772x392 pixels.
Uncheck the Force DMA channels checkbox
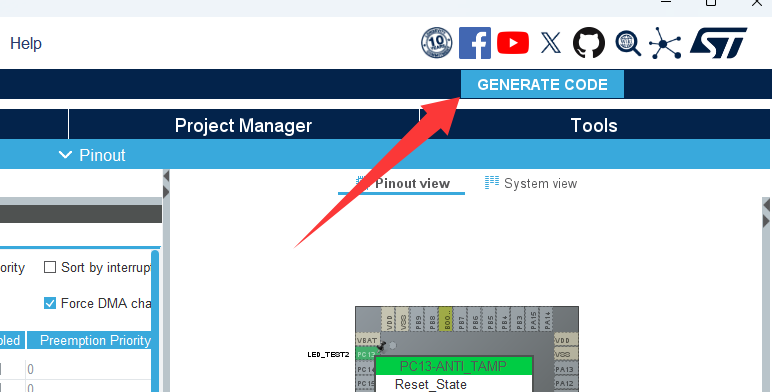[50, 303]
